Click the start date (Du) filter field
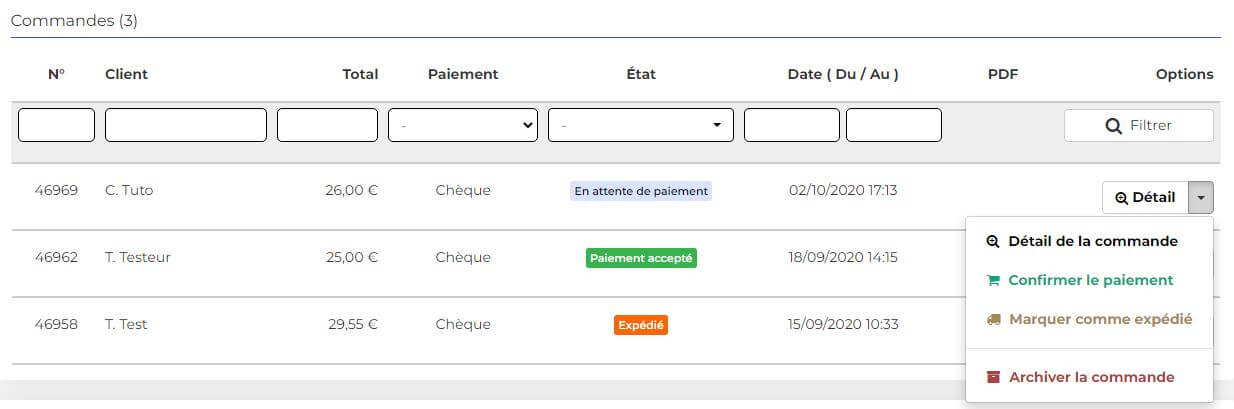The image size is (1234, 409). 792,125
